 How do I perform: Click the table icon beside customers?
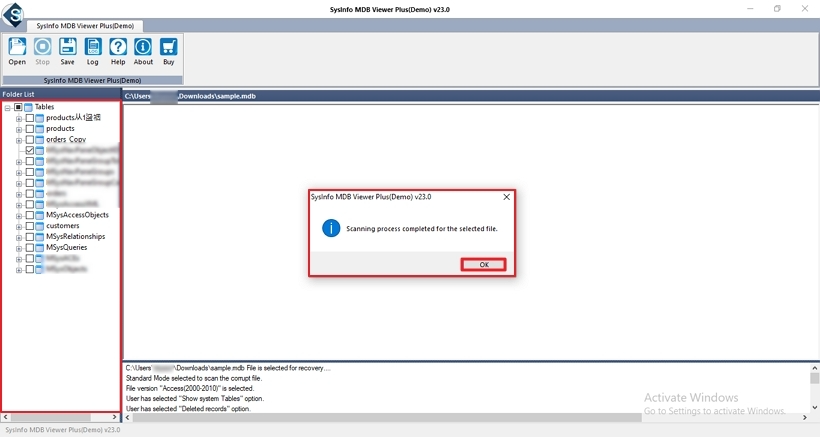[x=40, y=226]
